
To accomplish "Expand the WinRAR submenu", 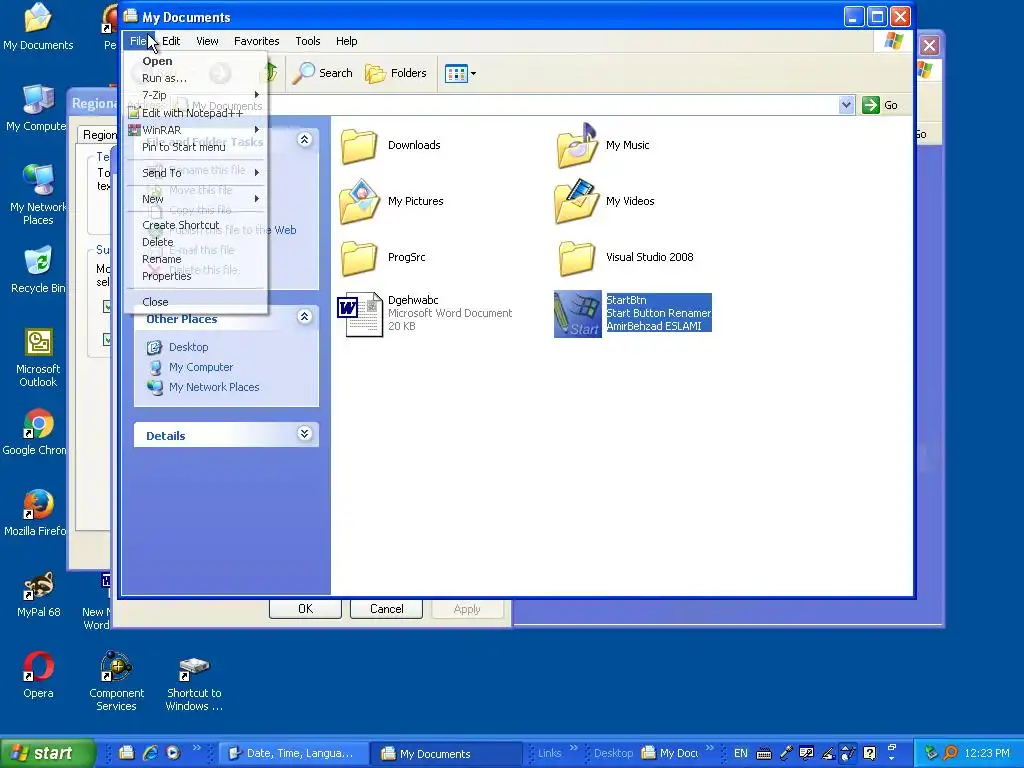I will click(x=196, y=130).
